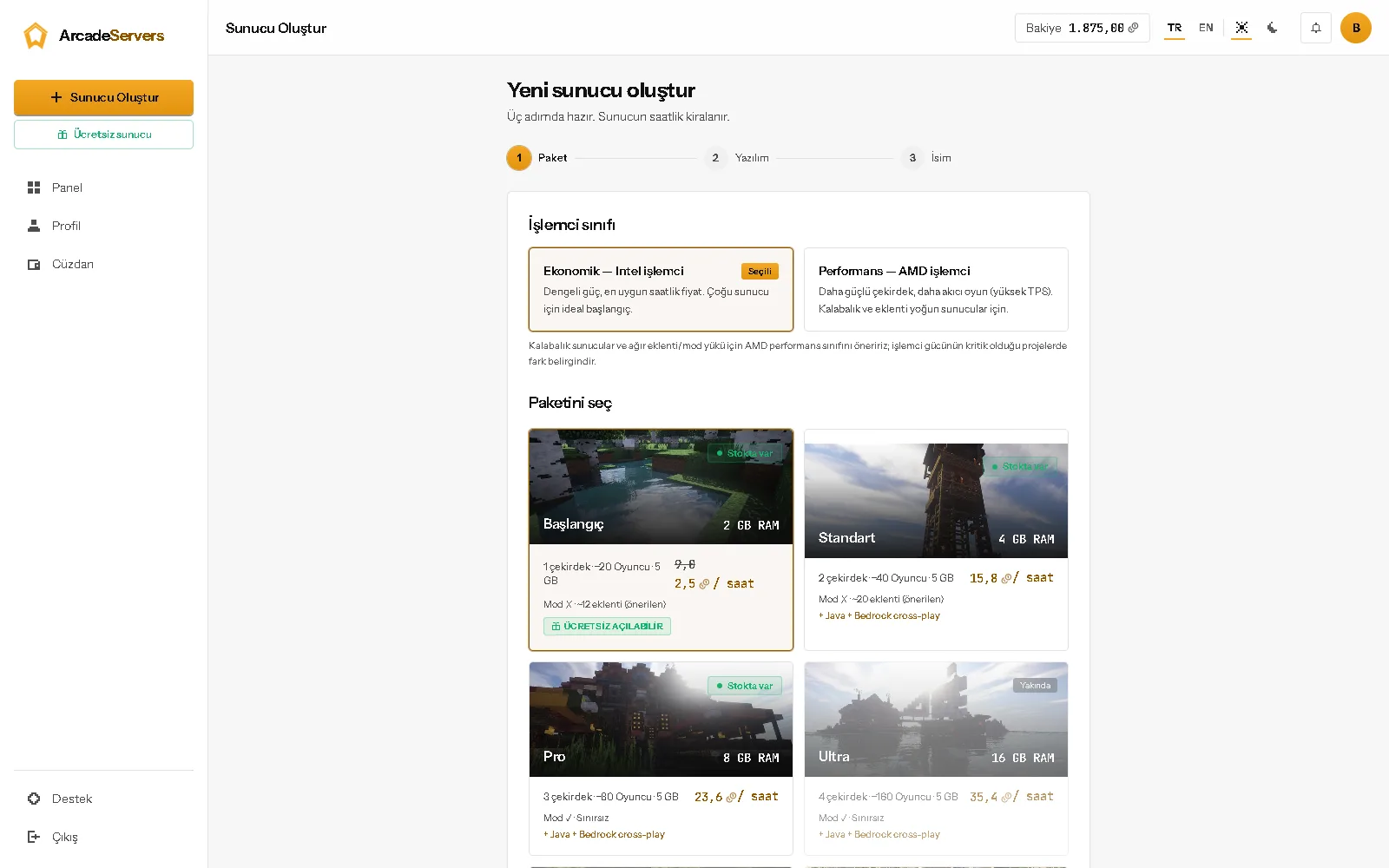
Task: Click 'İşlemci sınıfı' heading
Action: (x=572, y=225)
